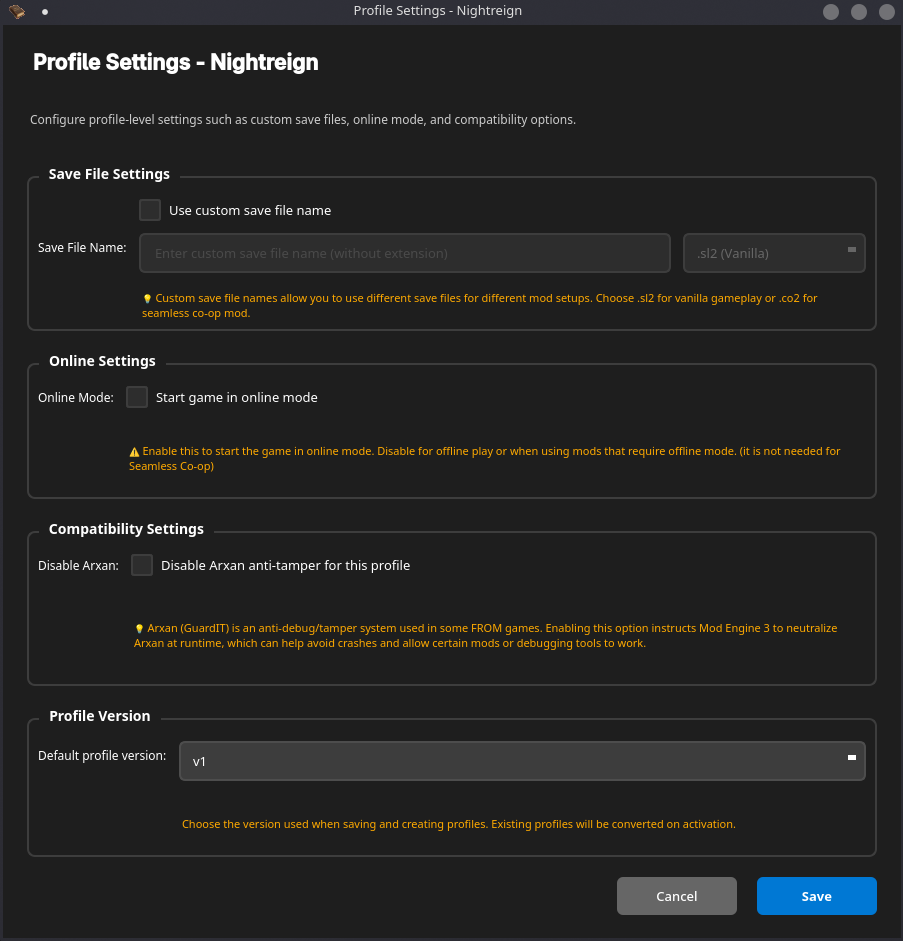Screen dimensions: 903x941
Task: Click the rightmost window button to close the dialog
Action: [885, 12]
